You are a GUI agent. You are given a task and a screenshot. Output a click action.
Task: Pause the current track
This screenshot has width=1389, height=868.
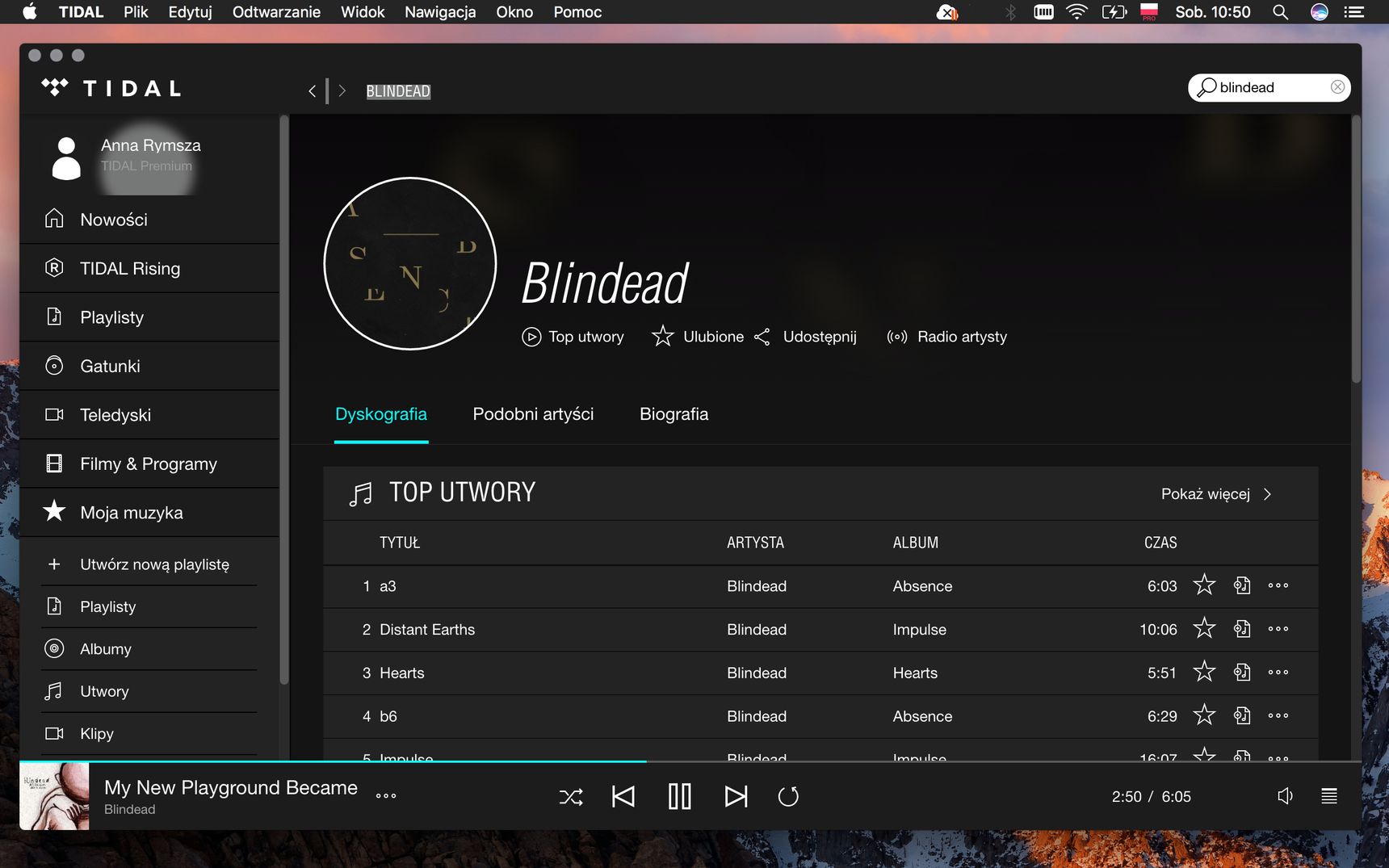(x=680, y=797)
